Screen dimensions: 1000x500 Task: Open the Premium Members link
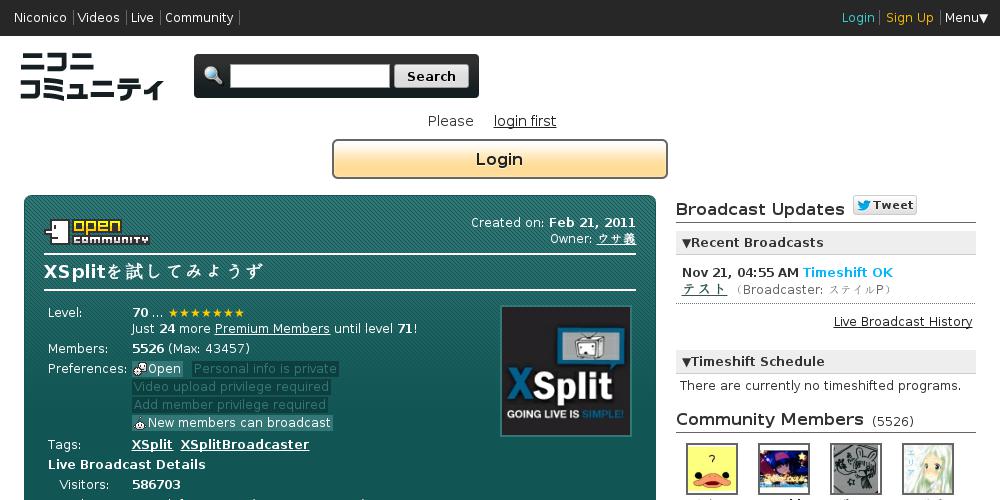pos(272,329)
